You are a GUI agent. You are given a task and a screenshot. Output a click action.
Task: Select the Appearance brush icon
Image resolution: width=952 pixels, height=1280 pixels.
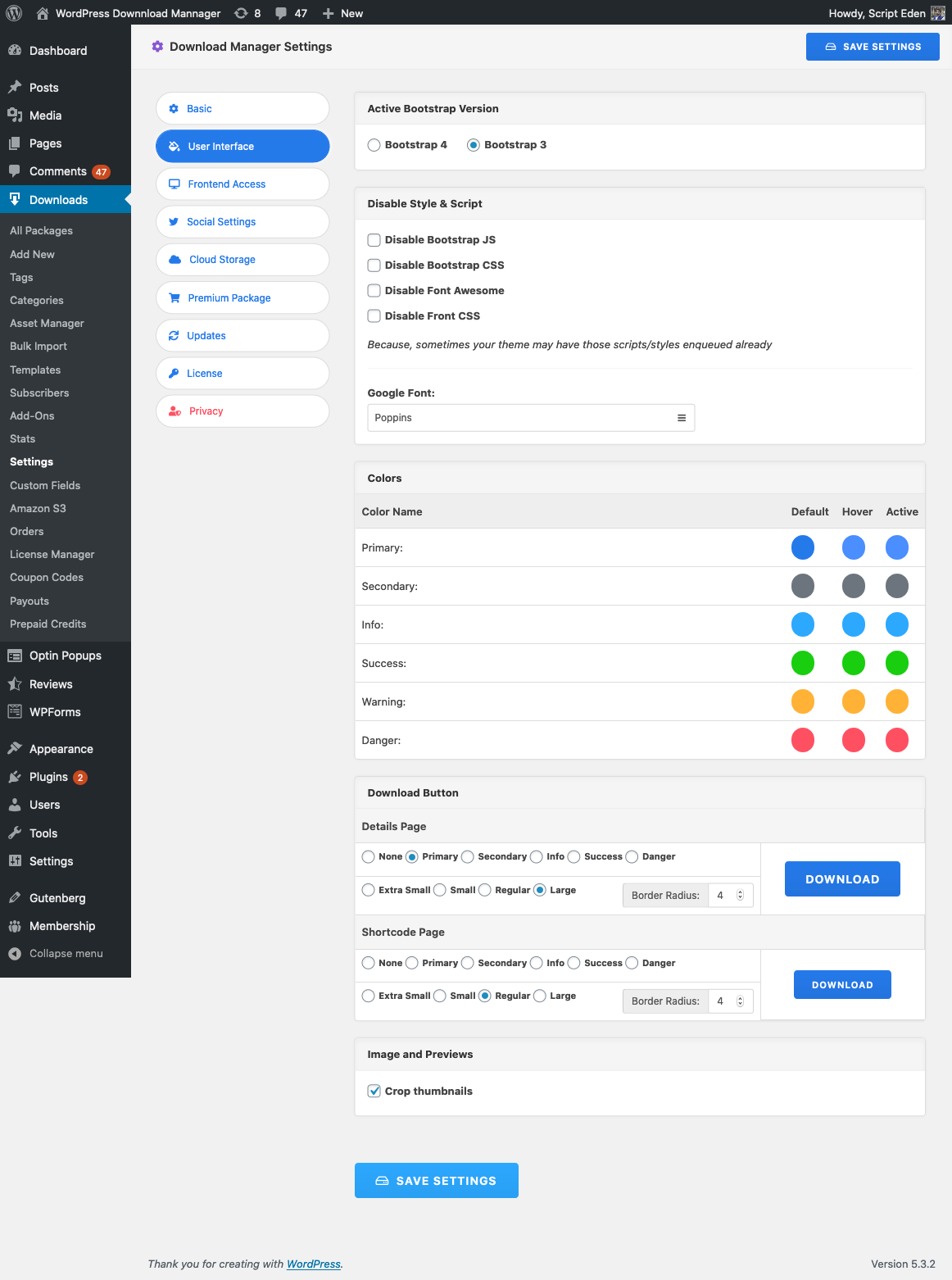tap(16, 748)
